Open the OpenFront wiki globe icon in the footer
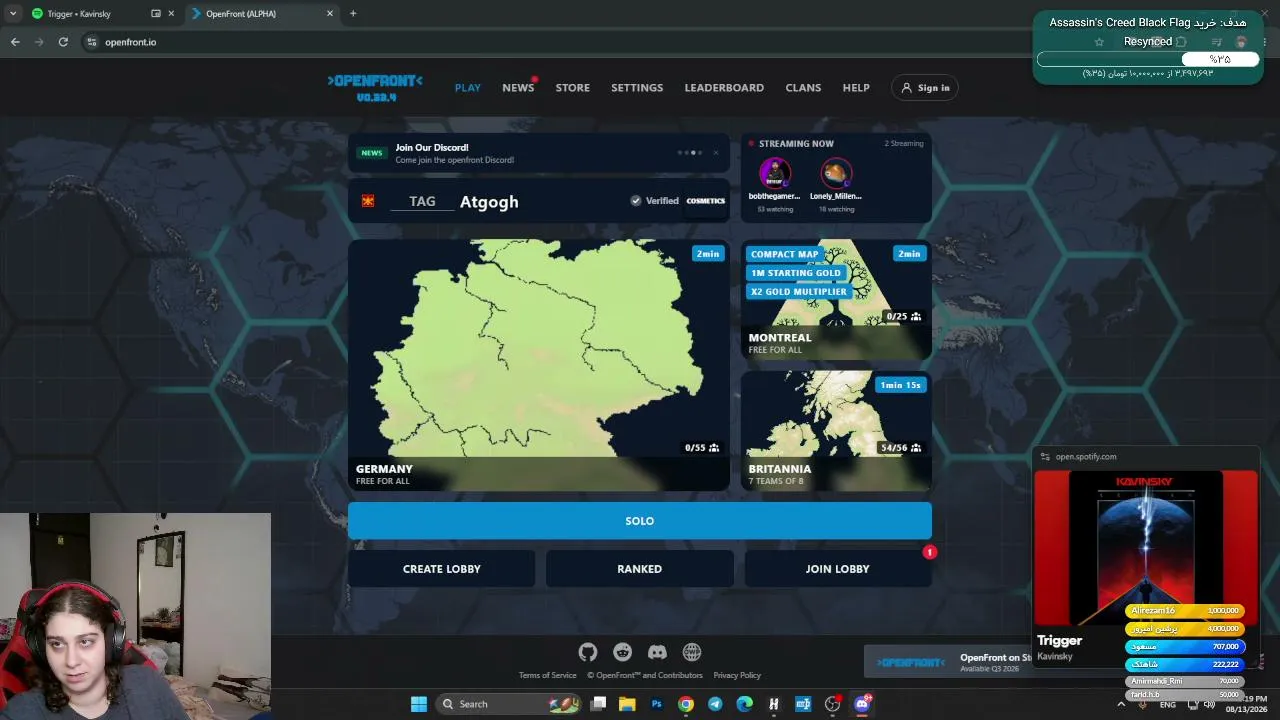Image resolution: width=1280 pixels, height=720 pixels. [x=692, y=652]
